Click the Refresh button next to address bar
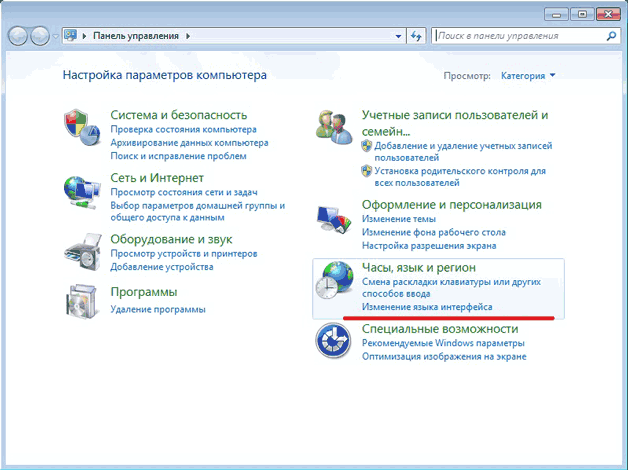This screenshot has width=628, height=470. tap(417, 36)
